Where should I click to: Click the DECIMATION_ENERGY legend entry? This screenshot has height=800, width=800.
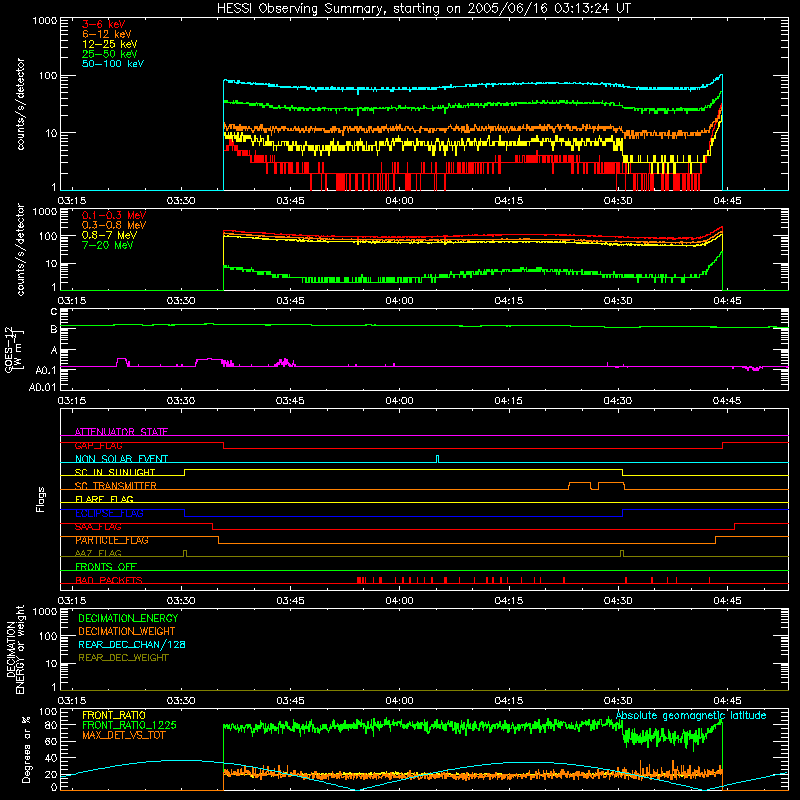[128, 618]
